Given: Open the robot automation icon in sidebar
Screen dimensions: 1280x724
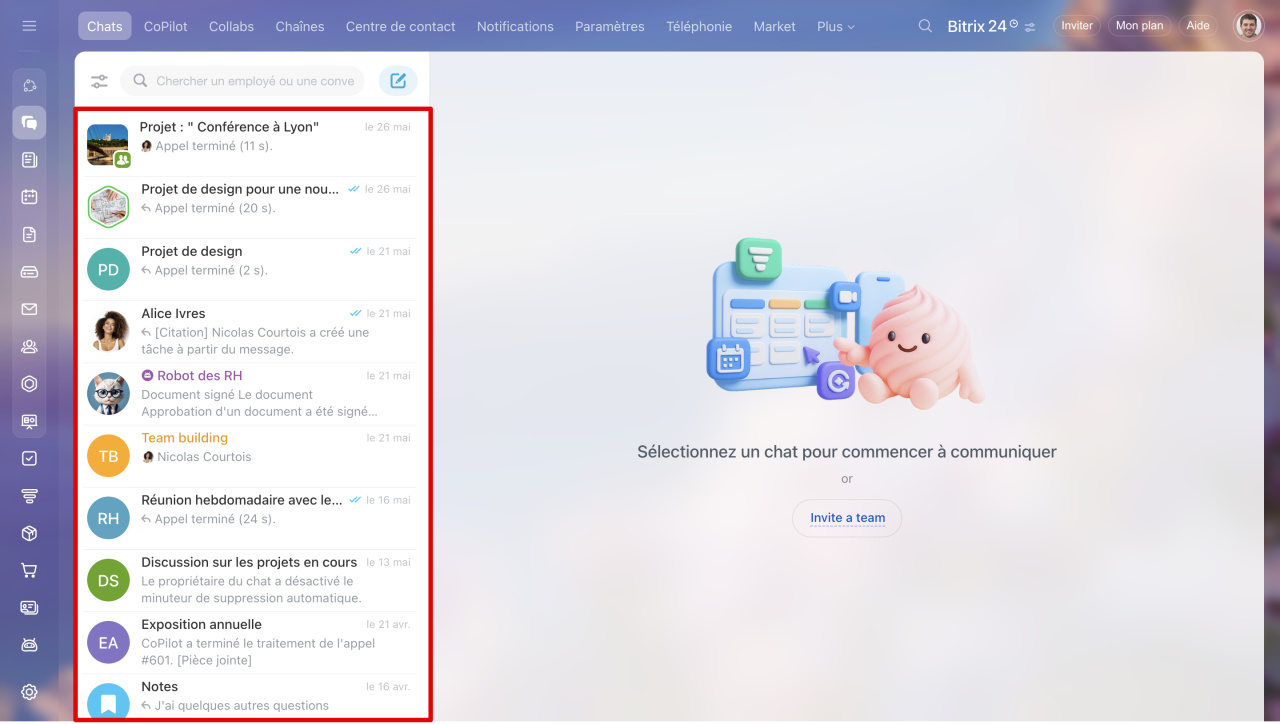Looking at the screenshot, I should pyautogui.click(x=29, y=645).
